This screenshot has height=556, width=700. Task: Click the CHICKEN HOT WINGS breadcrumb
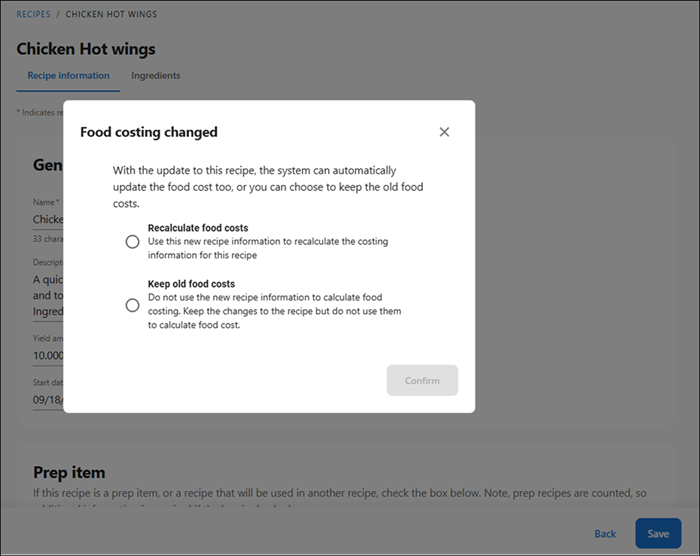(111, 15)
